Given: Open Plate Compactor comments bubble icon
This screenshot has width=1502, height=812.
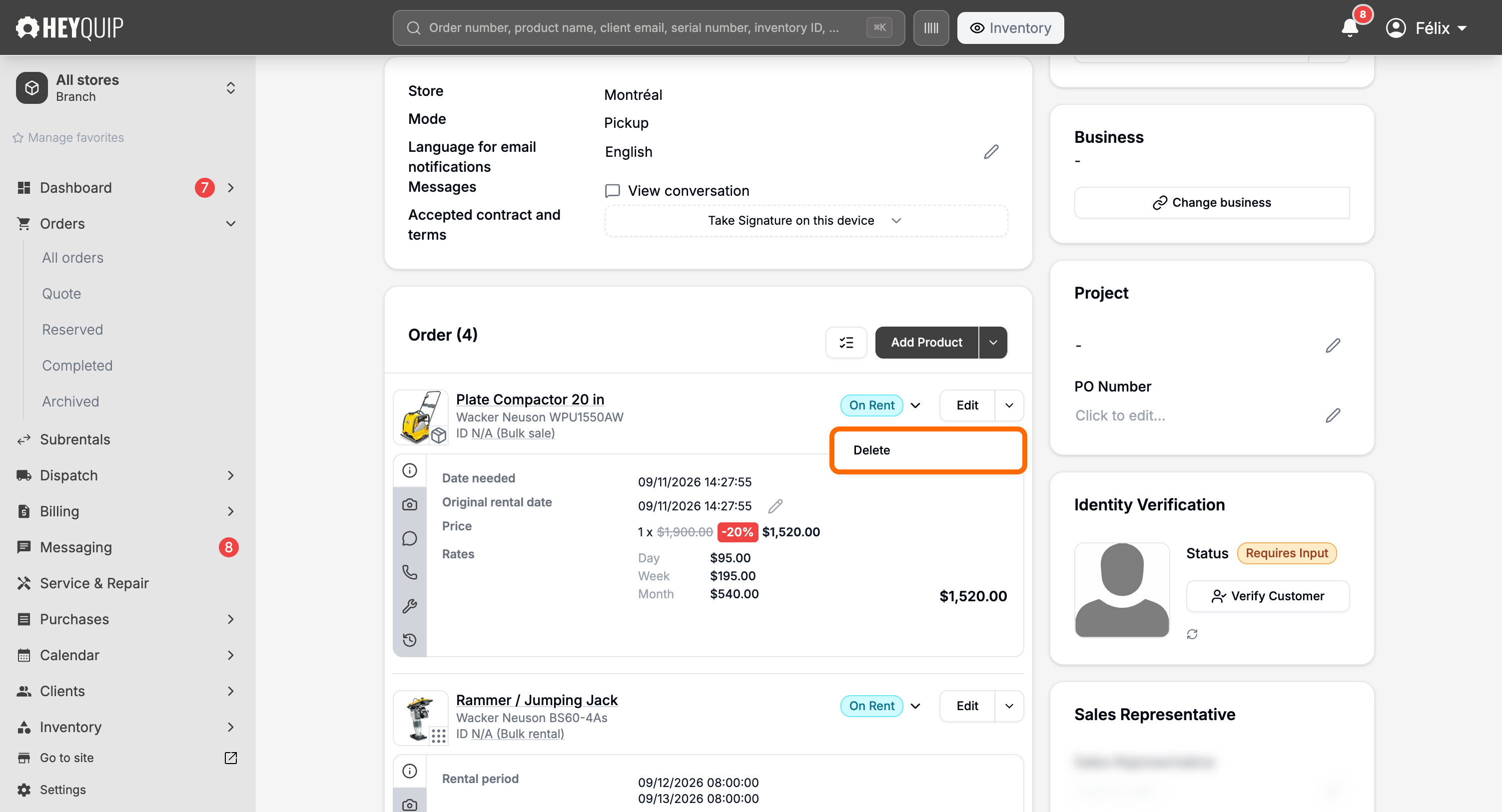Looking at the screenshot, I should point(410,538).
